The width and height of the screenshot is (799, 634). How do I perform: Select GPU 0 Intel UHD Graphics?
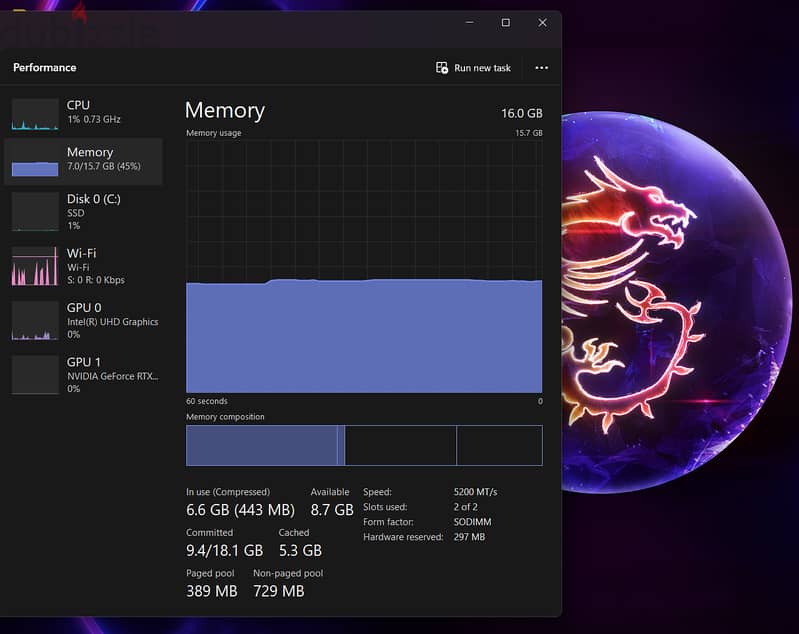pos(83,321)
